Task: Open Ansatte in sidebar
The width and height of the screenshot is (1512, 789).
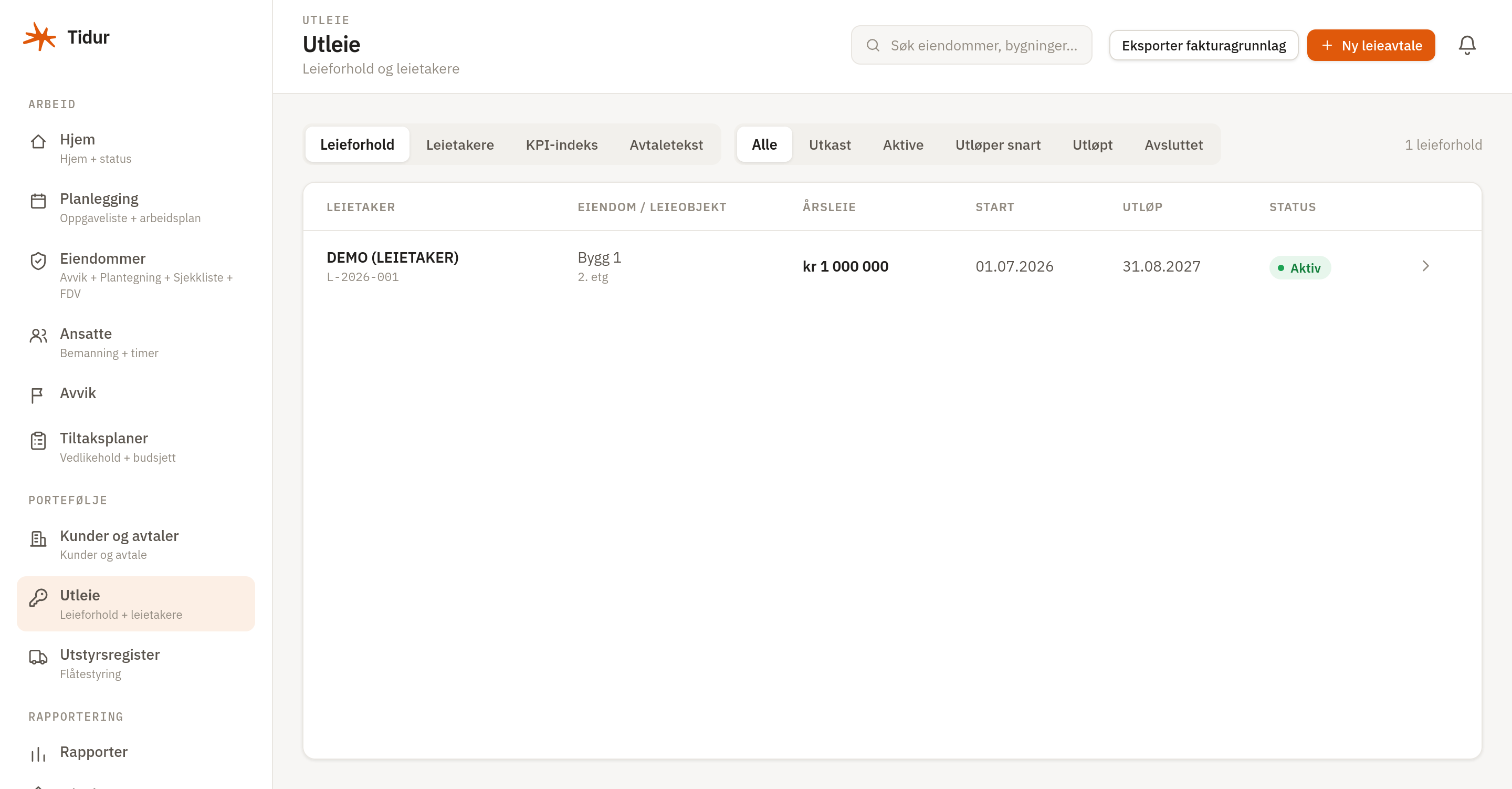Action: (135, 342)
